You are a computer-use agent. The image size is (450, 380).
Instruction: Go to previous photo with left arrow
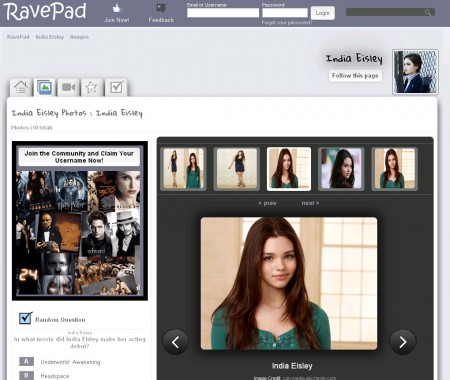(x=175, y=342)
